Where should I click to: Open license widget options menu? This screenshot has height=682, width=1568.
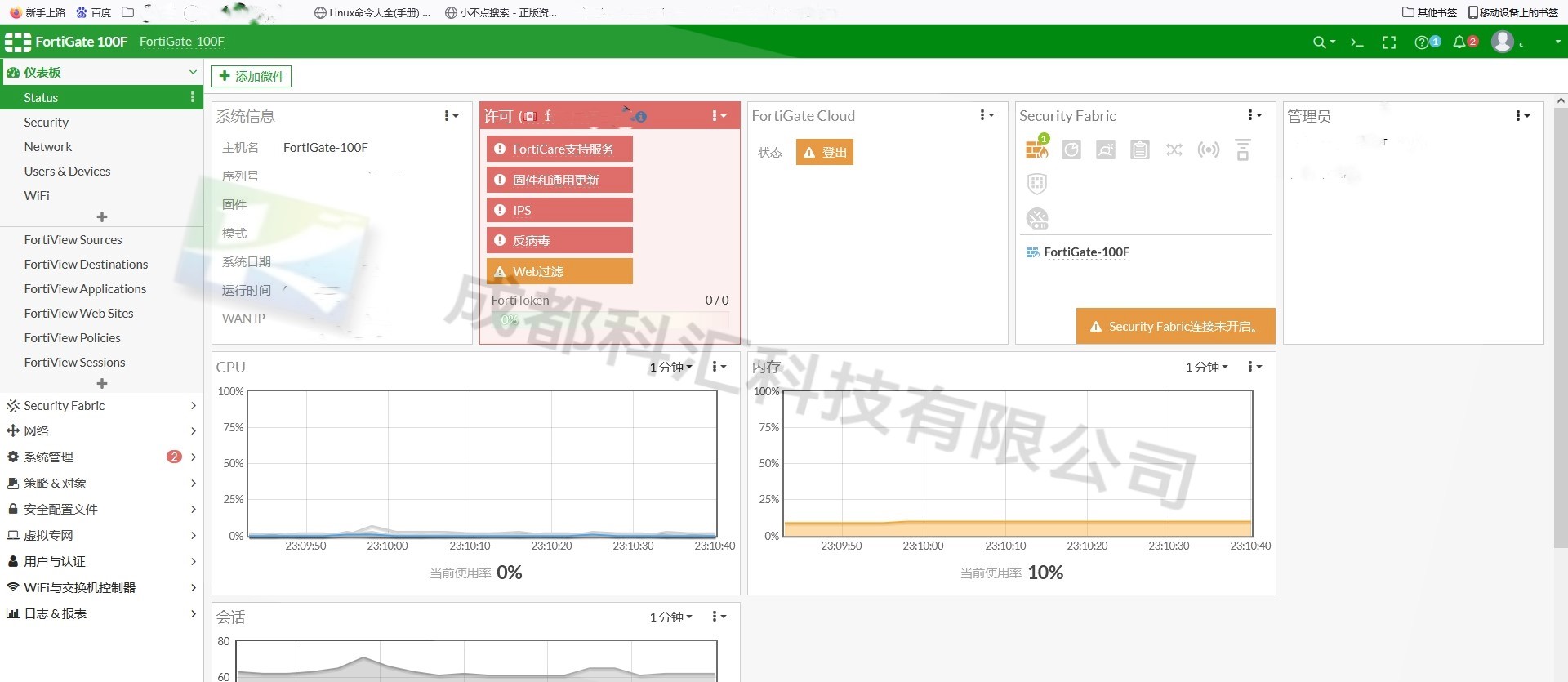pos(719,116)
